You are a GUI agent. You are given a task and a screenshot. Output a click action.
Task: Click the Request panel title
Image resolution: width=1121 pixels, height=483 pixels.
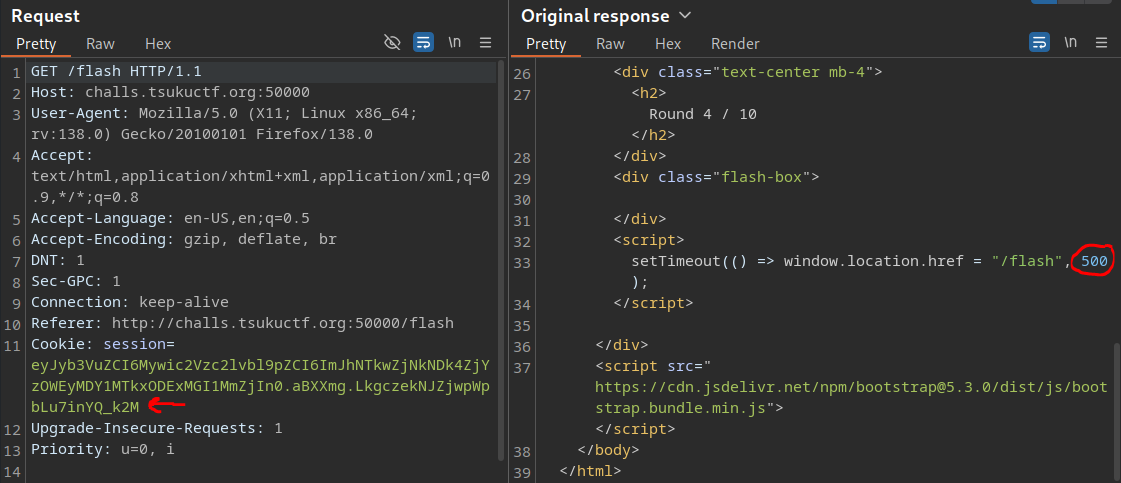46,16
